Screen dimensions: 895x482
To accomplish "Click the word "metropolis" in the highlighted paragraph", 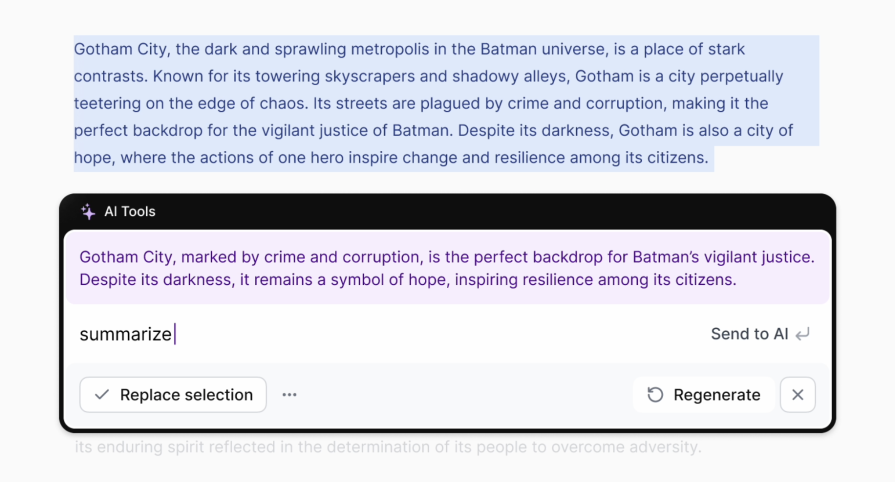I will 390,49.
